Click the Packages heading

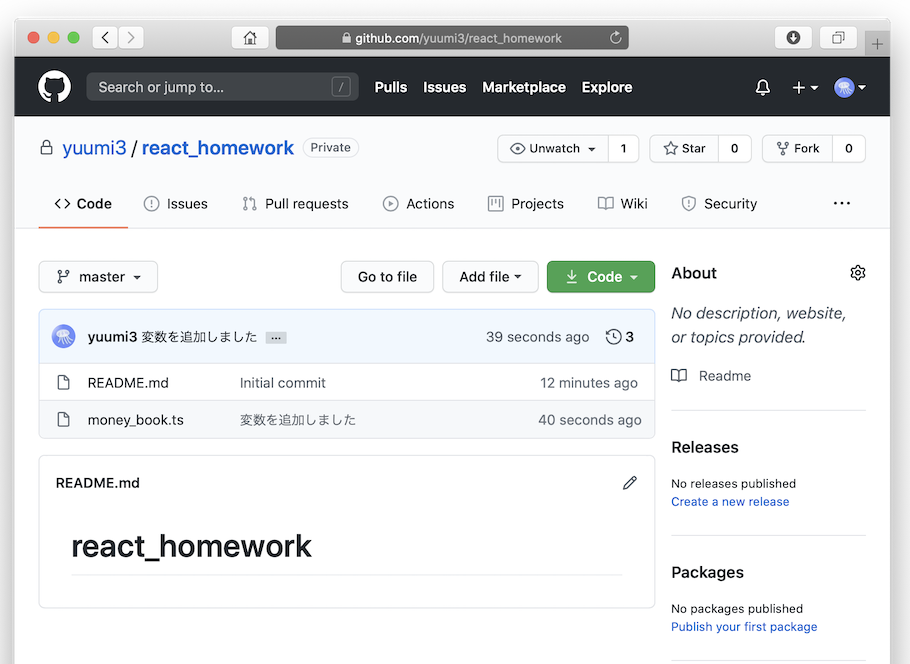[x=707, y=573]
